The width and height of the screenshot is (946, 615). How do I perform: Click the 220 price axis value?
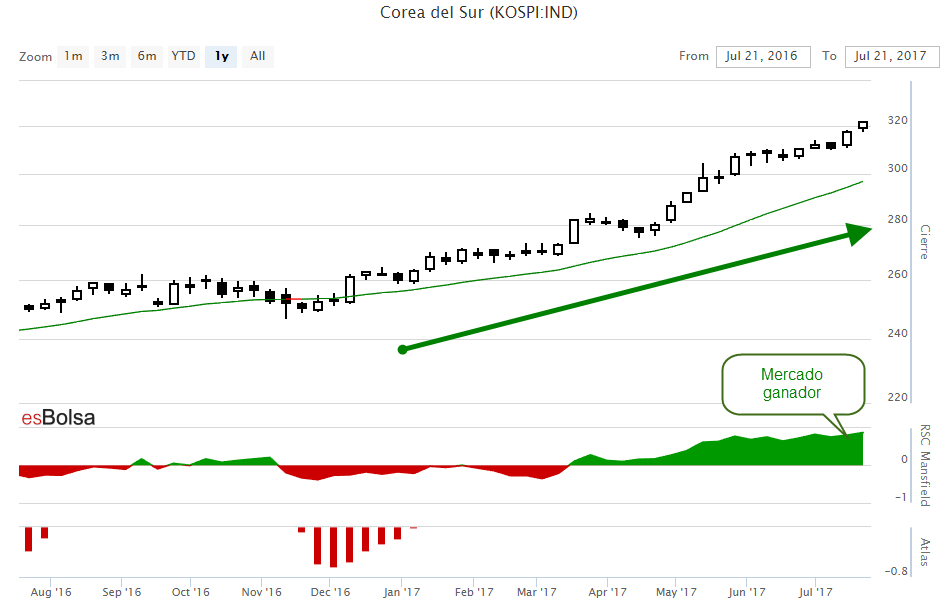pos(897,397)
